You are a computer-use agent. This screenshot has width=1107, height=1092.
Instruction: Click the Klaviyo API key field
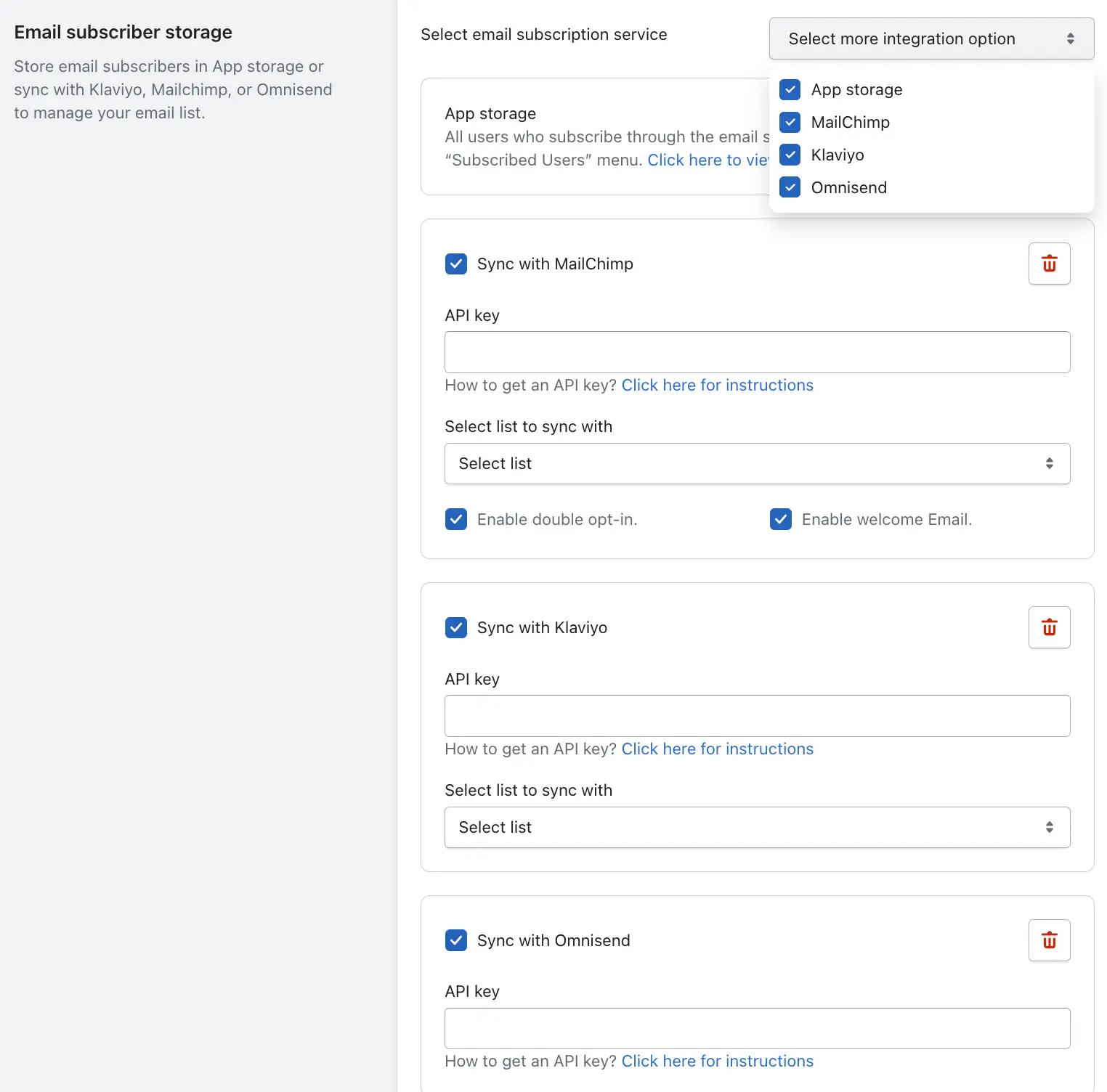click(757, 716)
